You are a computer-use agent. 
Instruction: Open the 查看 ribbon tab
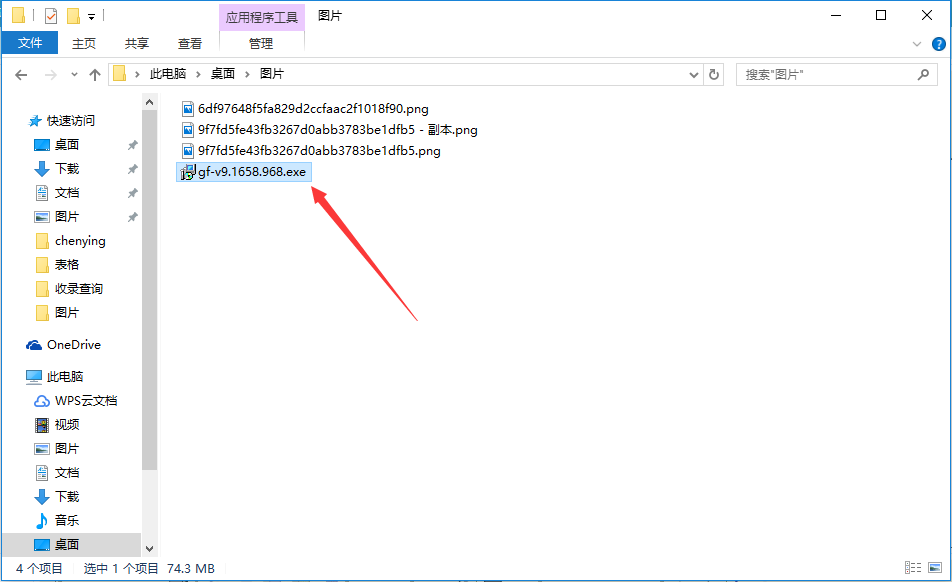[x=190, y=44]
